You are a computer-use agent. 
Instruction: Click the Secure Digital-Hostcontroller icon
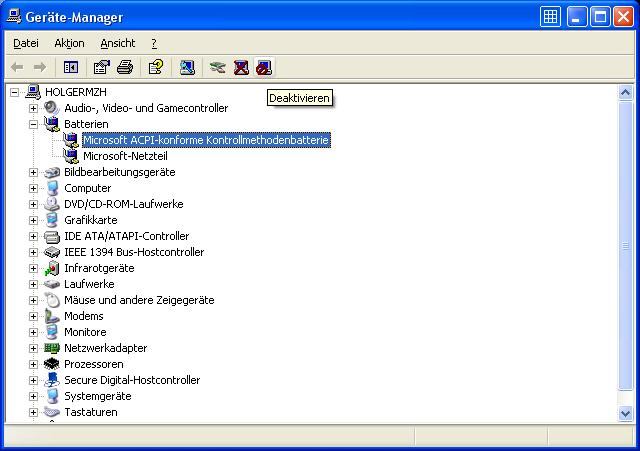(x=51, y=380)
